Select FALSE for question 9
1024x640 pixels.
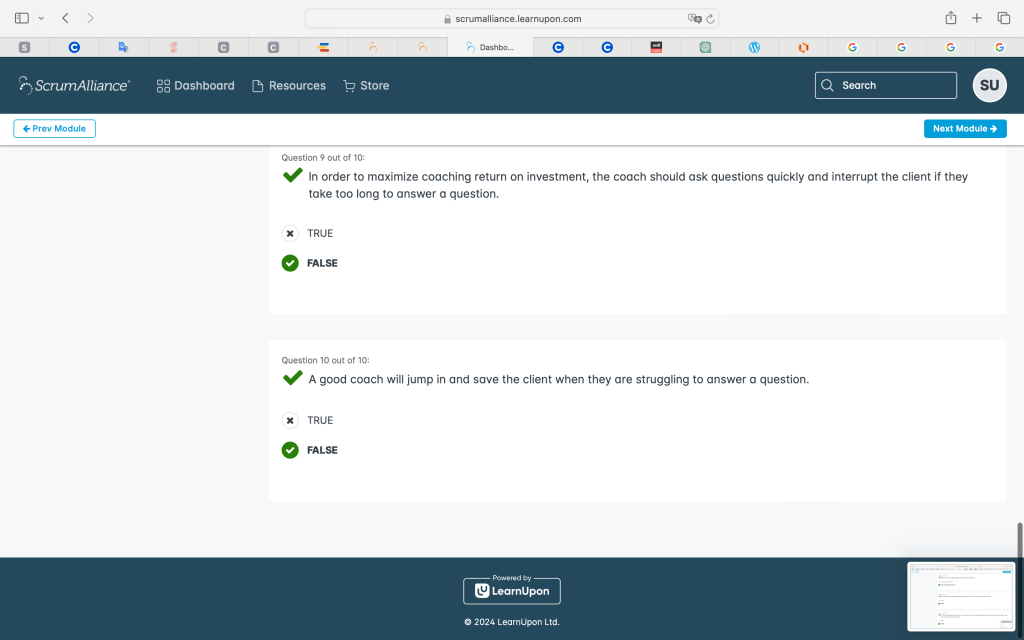(290, 263)
